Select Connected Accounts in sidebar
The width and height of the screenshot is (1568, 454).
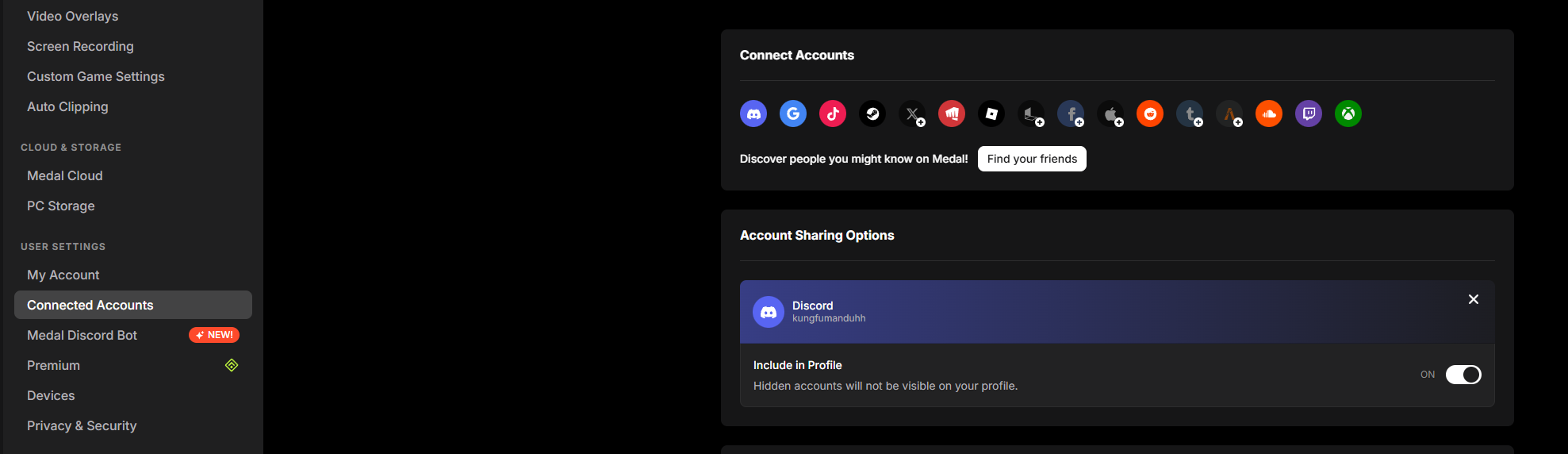pyautogui.click(x=133, y=305)
